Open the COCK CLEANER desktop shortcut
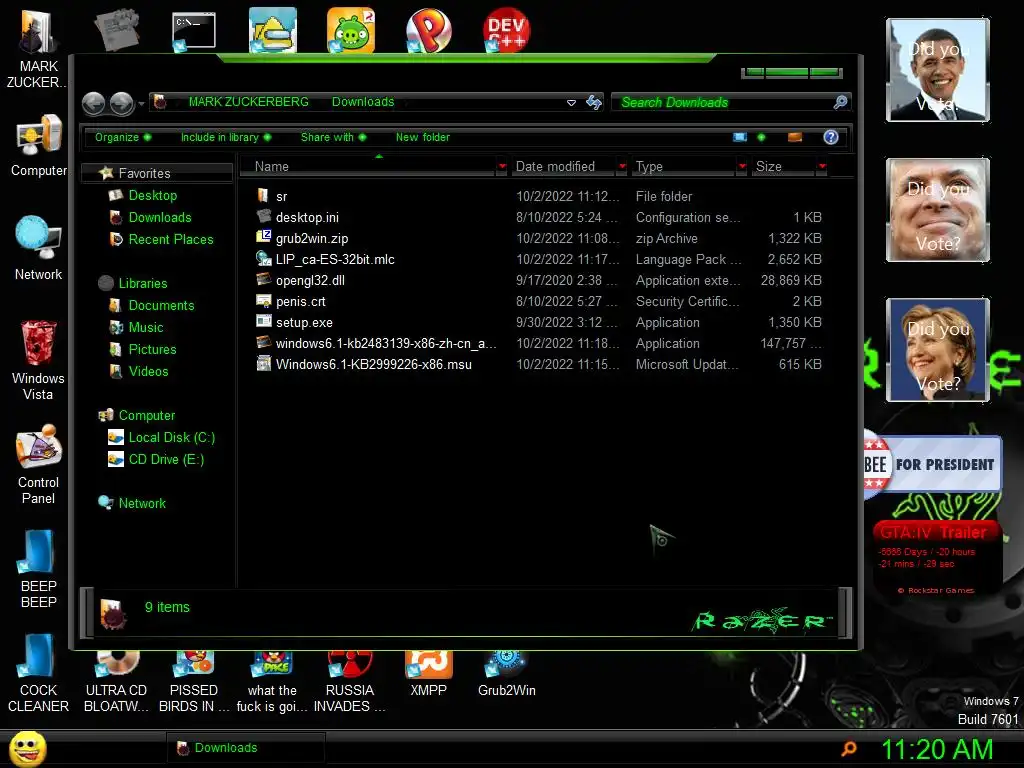The width and height of the screenshot is (1024, 768). [x=38, y=673]
